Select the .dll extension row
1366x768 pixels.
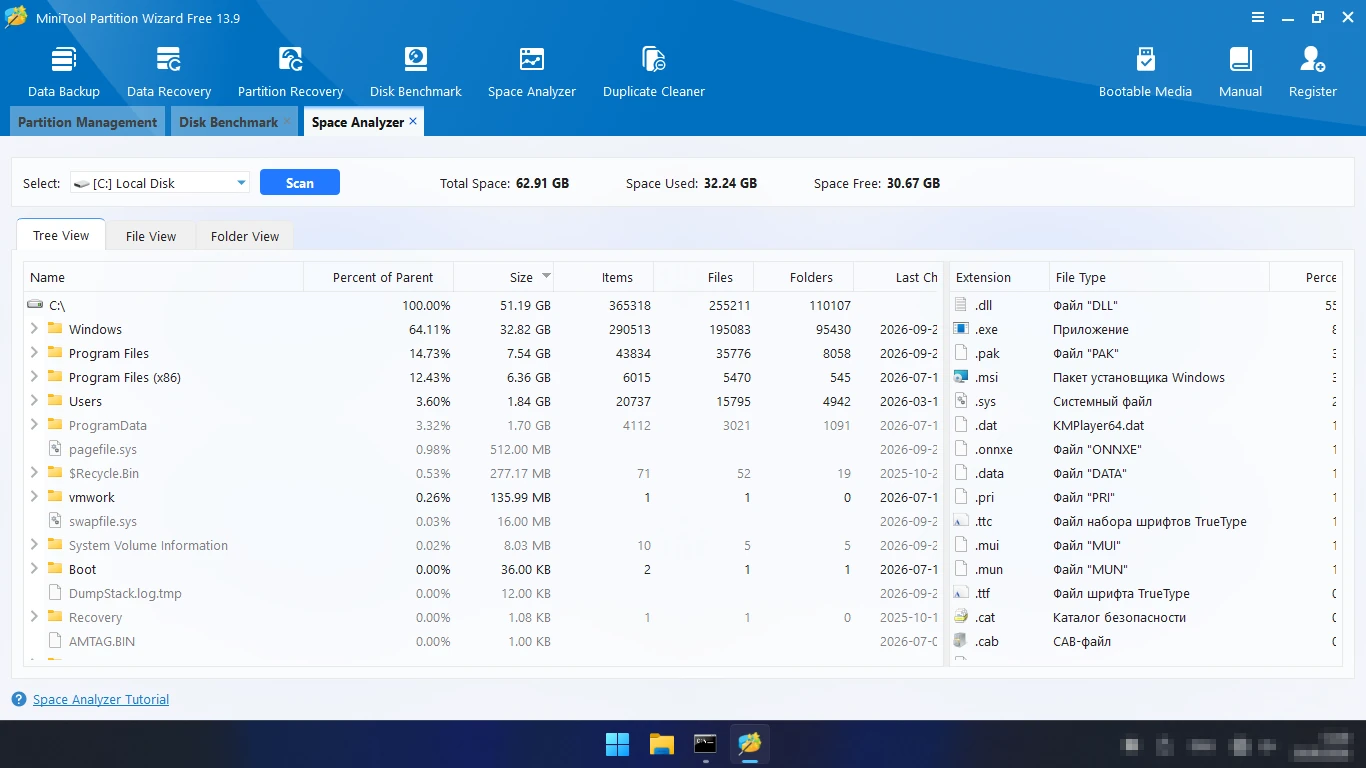tap(1146, 305)
